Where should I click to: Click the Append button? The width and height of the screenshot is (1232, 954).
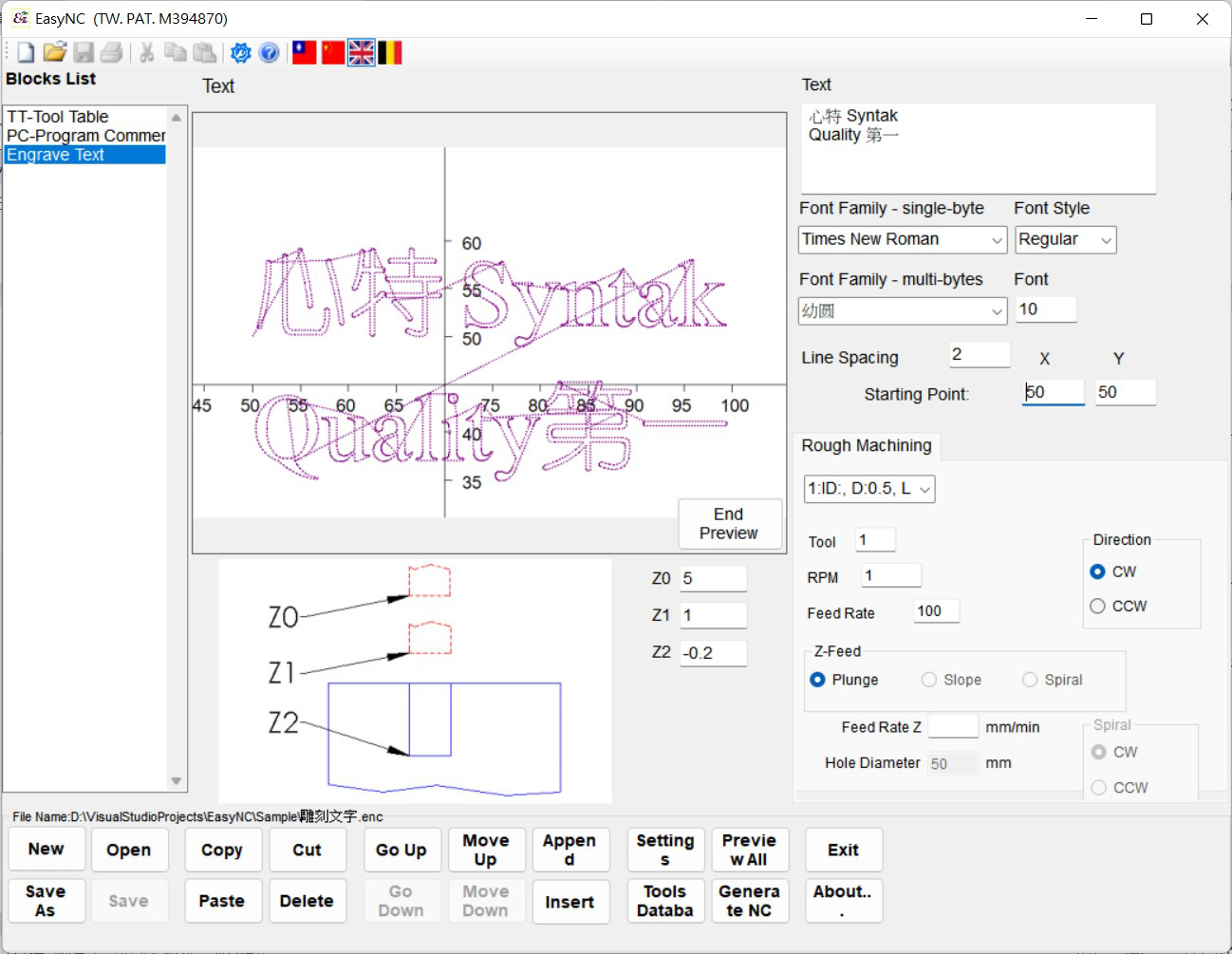click(569, 851)
